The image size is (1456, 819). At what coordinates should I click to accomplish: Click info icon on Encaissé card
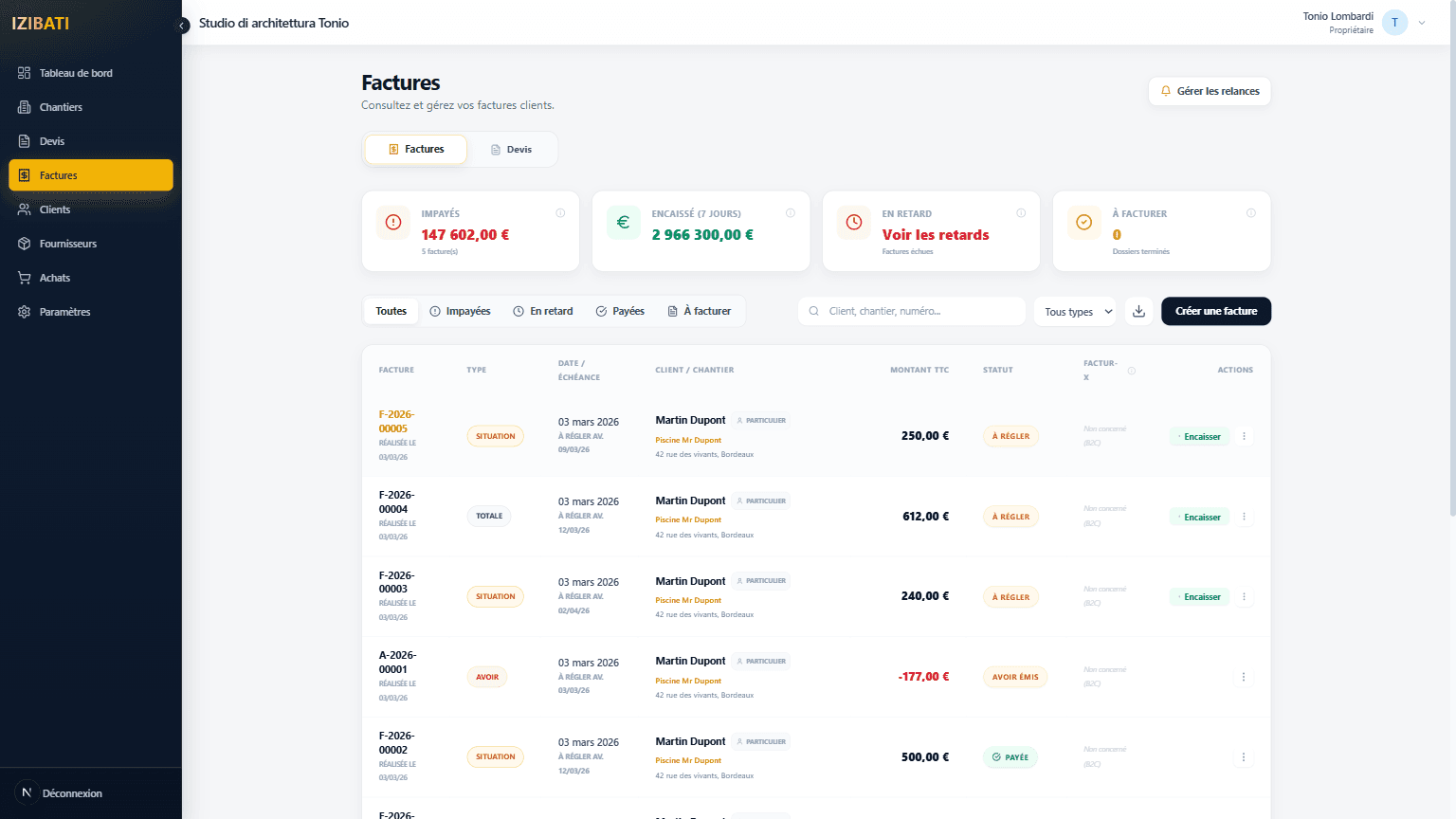791,213
